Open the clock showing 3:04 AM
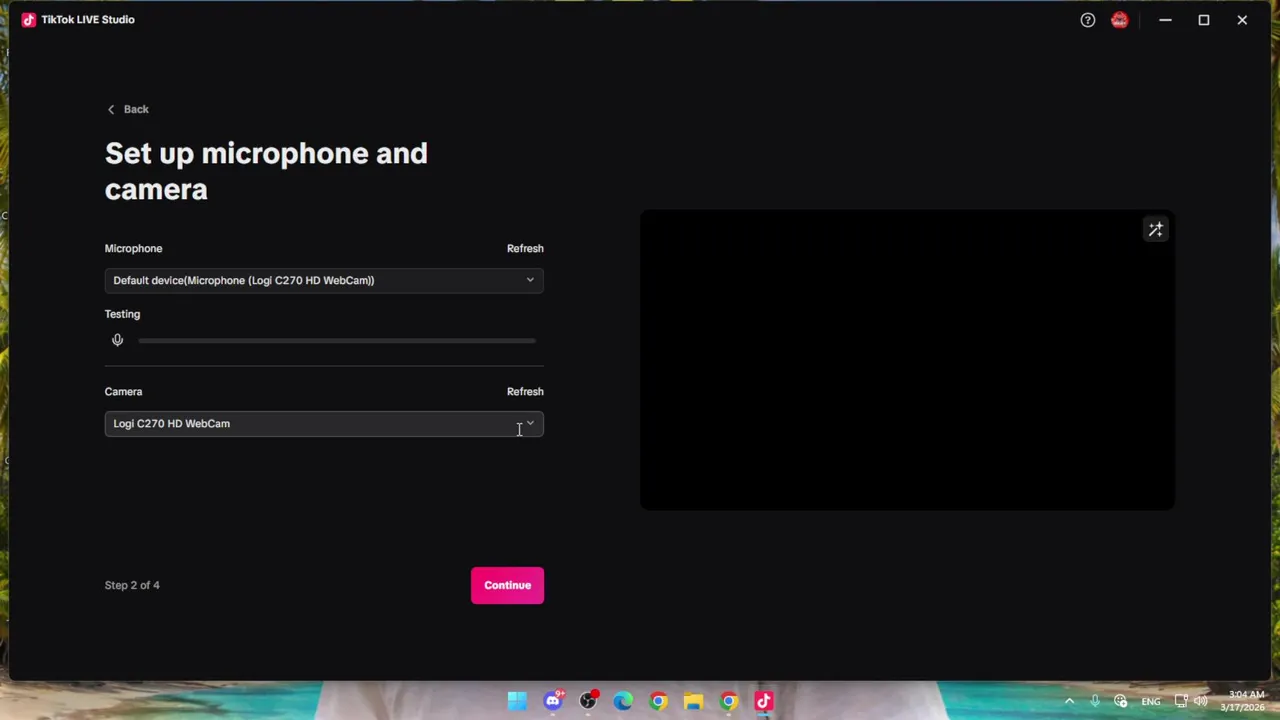The width and height of the screenshot is (1280, 720). coord(1243,701)
